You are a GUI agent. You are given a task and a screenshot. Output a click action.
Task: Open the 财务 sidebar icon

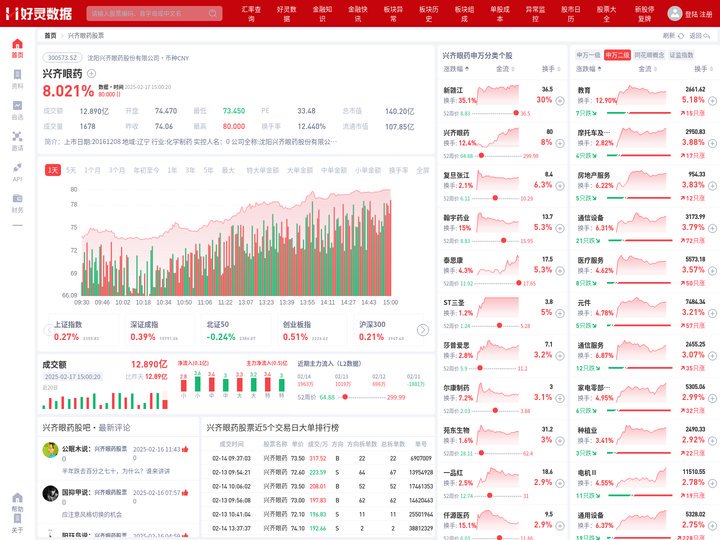(17, 198)
